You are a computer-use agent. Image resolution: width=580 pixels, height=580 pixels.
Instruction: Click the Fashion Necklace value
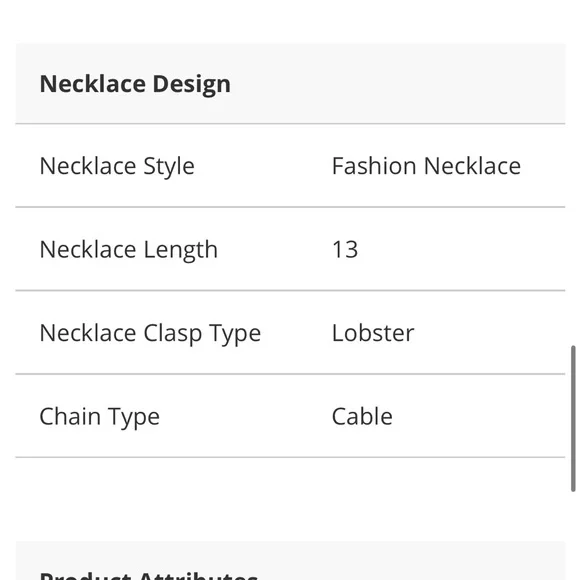coord(426,166)
